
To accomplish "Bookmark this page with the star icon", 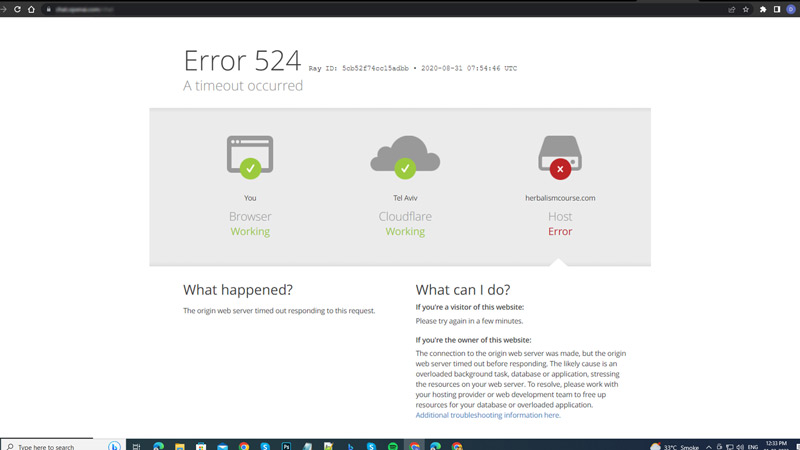I will [x=746, y=9].
